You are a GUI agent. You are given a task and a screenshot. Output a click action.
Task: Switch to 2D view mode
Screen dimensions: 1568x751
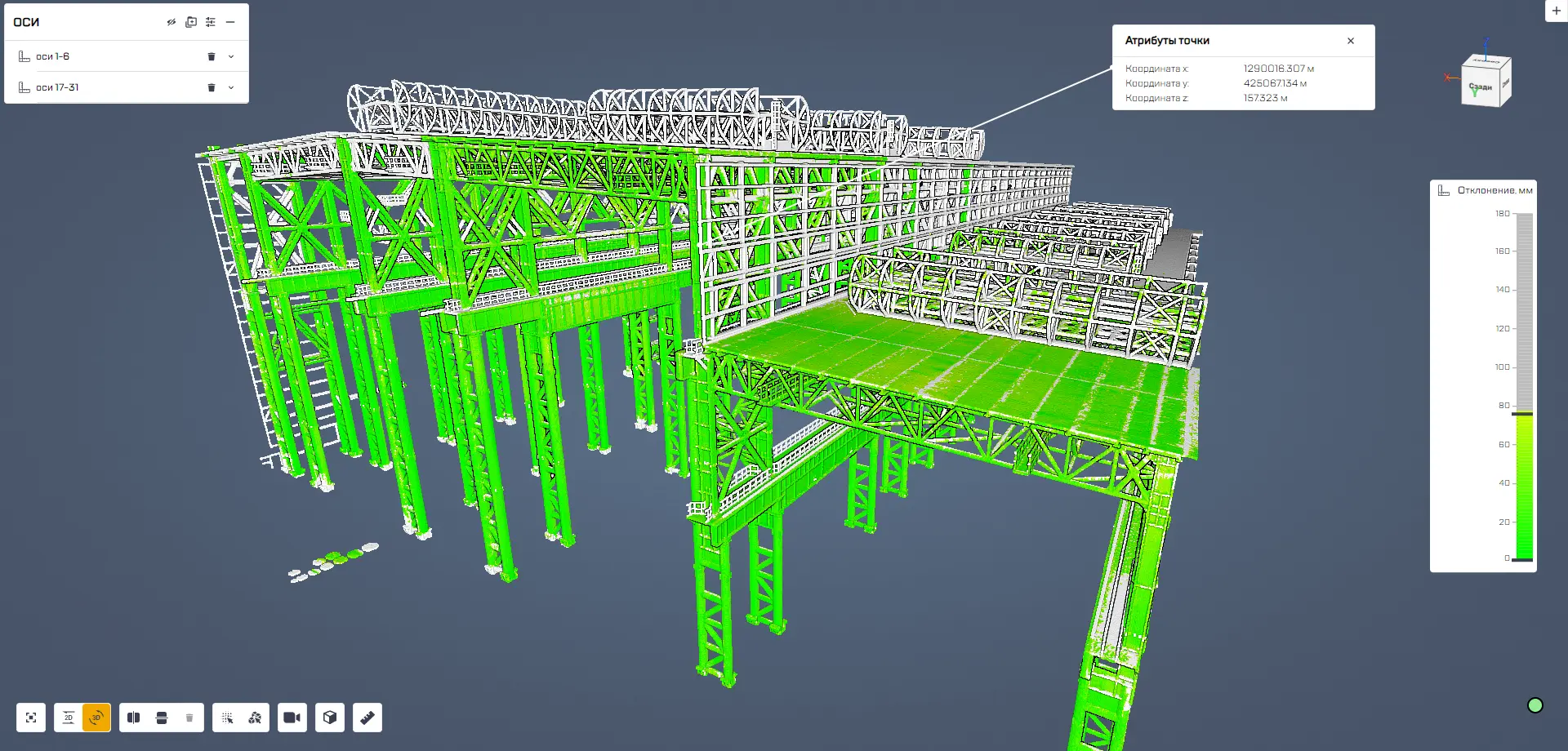click(69, 718)
